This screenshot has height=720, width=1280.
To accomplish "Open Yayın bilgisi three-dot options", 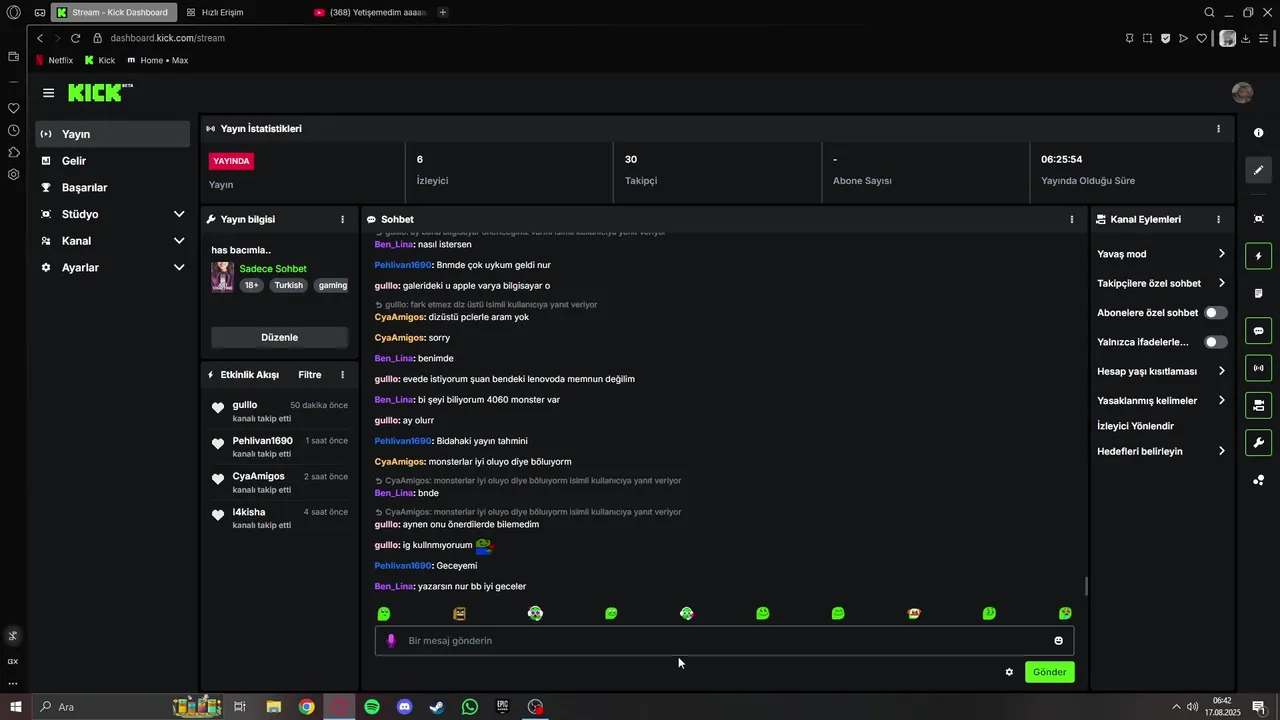I will [342, 219].
